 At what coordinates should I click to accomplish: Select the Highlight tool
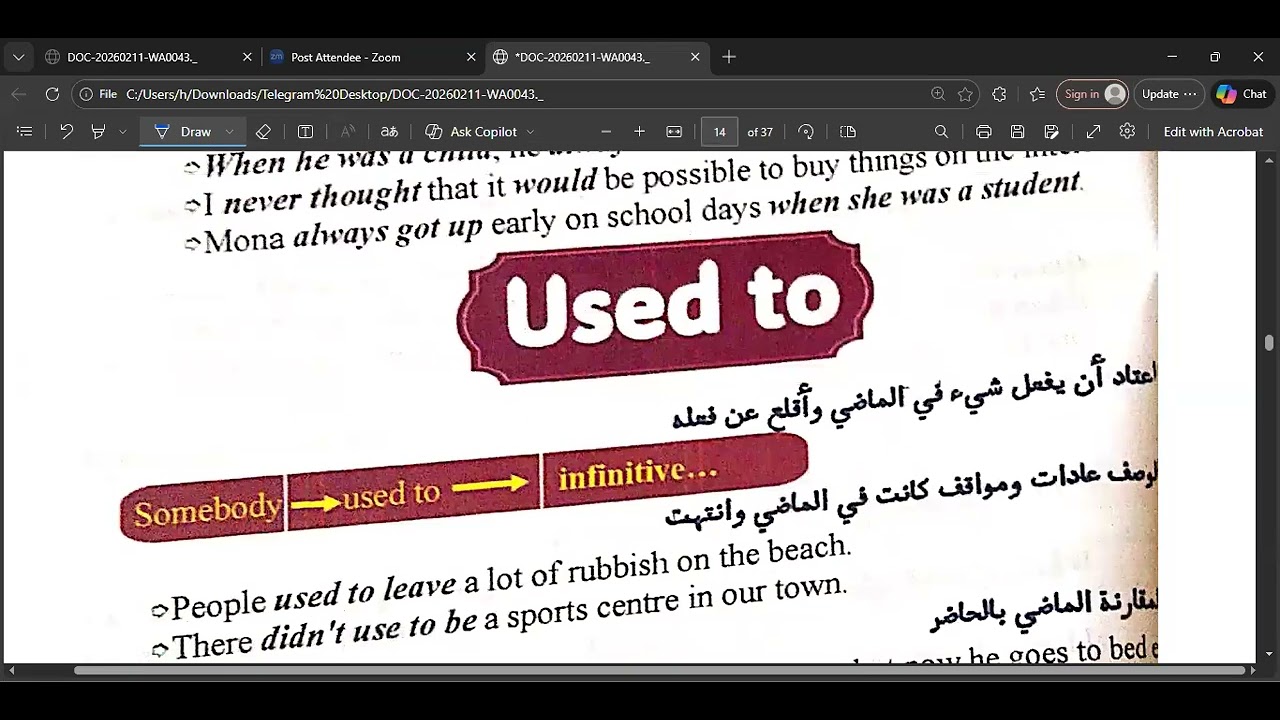(x=98, y=131)
